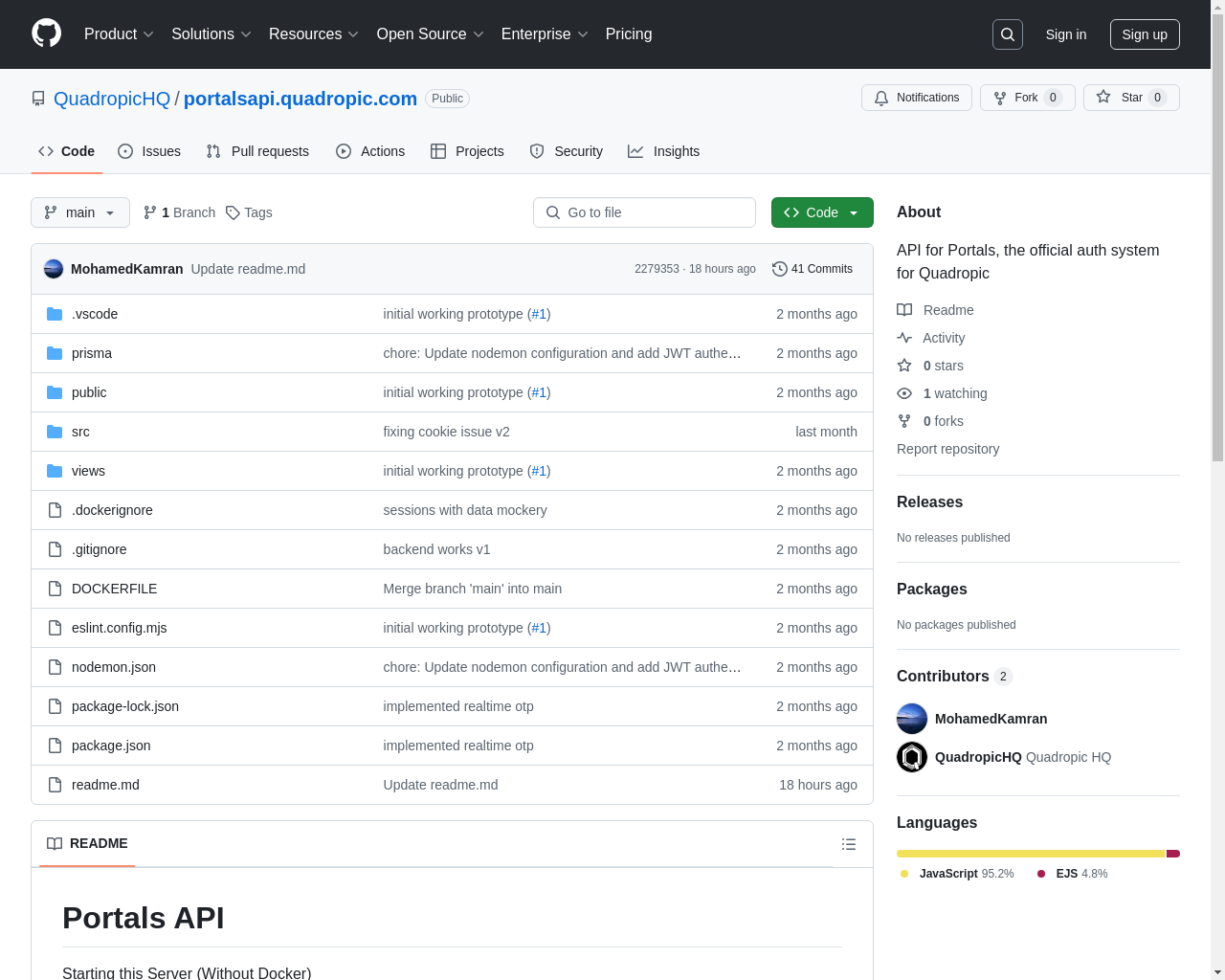Click the Notifications button

point(917,98)
